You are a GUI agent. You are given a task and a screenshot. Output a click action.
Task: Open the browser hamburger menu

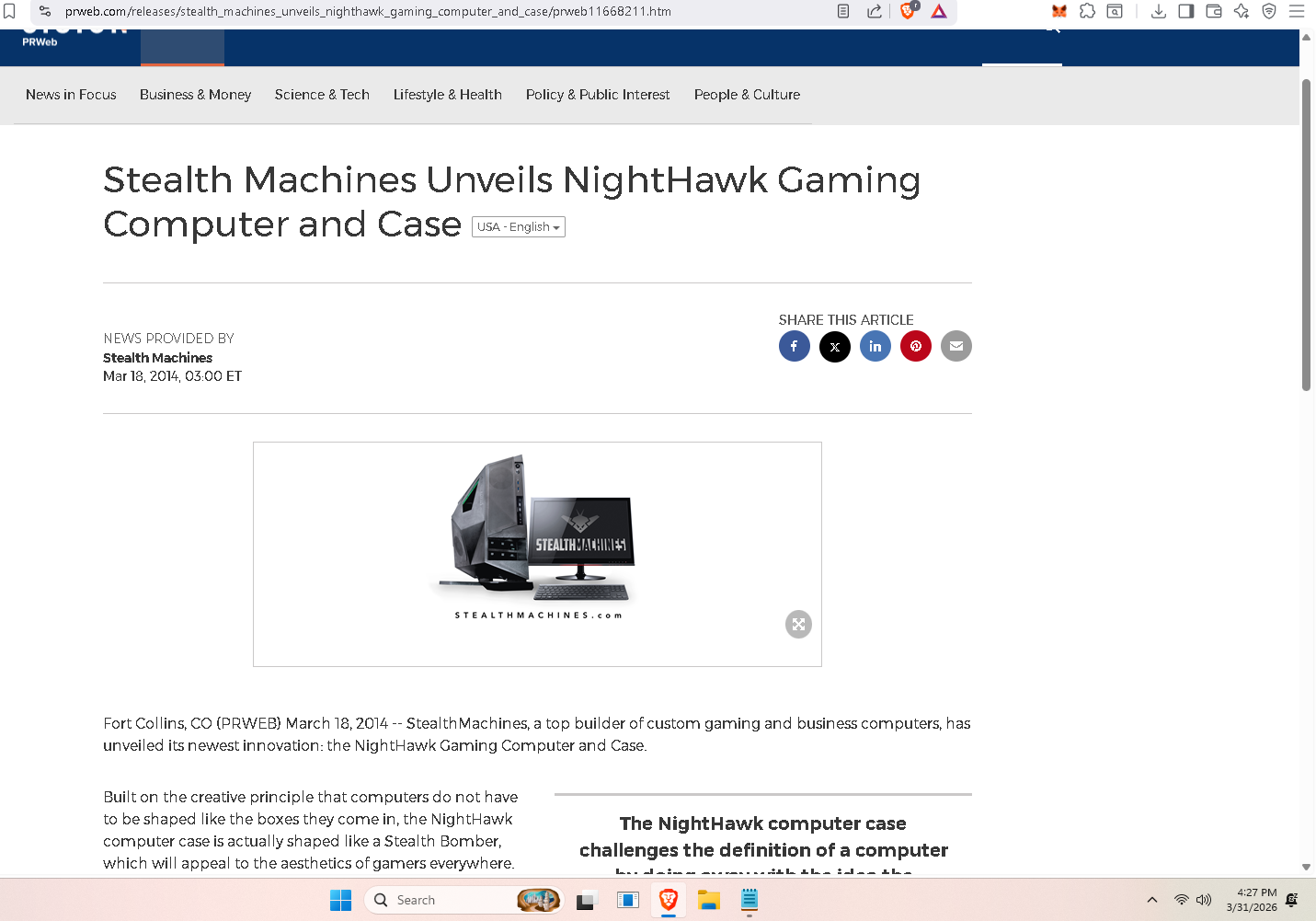1297,11
